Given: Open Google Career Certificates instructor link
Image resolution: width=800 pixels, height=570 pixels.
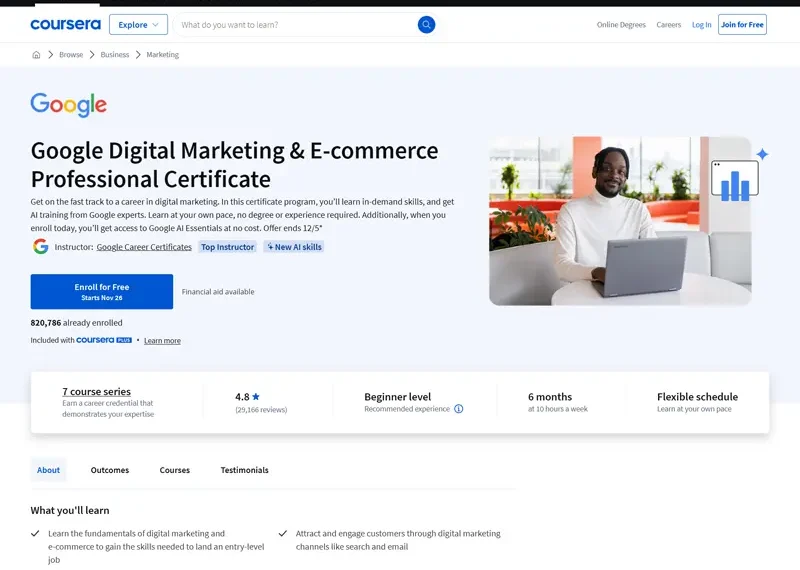Looking at the screenshot, I should coord(144,247).
